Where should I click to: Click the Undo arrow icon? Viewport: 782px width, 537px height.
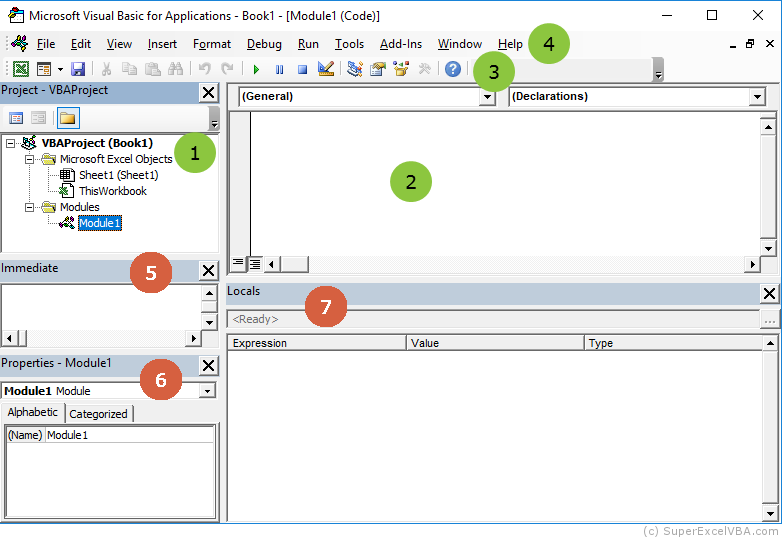(x=204, y=69)
